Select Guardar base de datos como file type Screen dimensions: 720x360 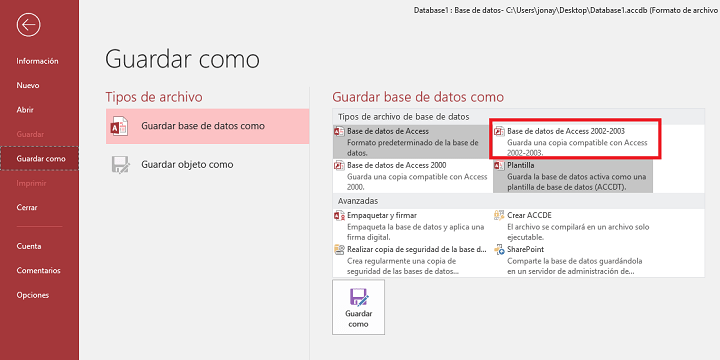(x=208, y=126)
